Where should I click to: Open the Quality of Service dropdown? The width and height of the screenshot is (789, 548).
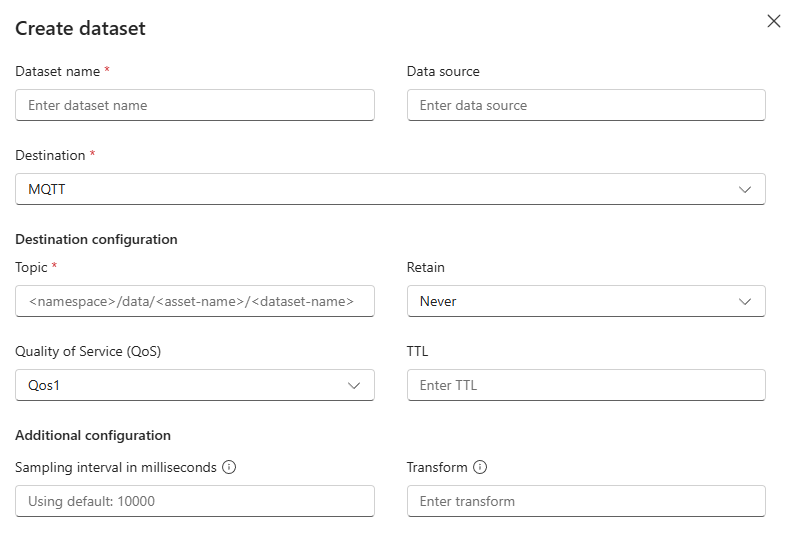(x=195, y=385)
